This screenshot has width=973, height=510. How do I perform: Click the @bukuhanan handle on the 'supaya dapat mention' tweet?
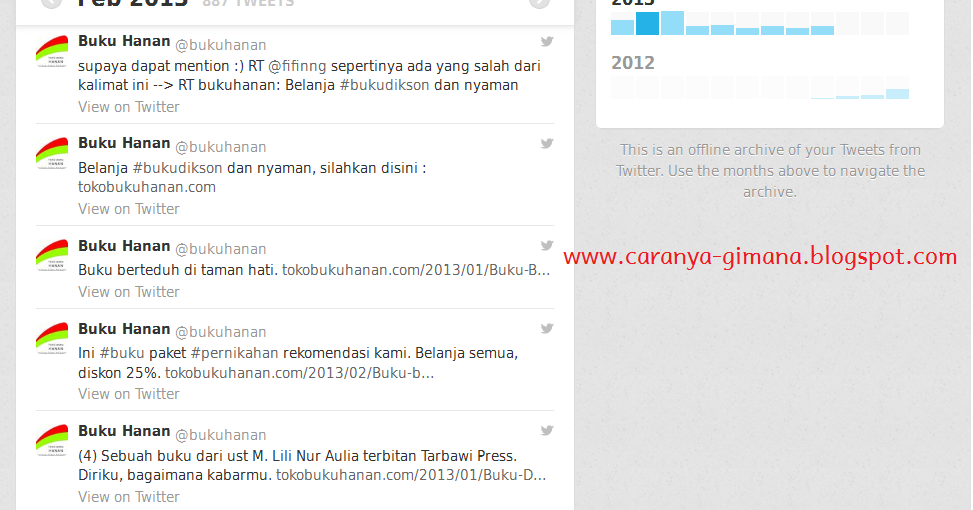pos(221,45)
